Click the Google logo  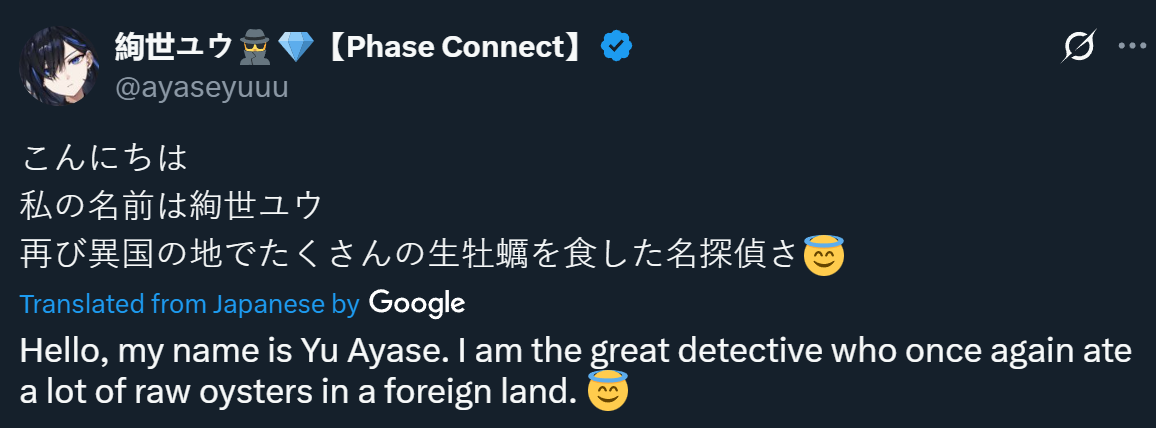[417, 303]
